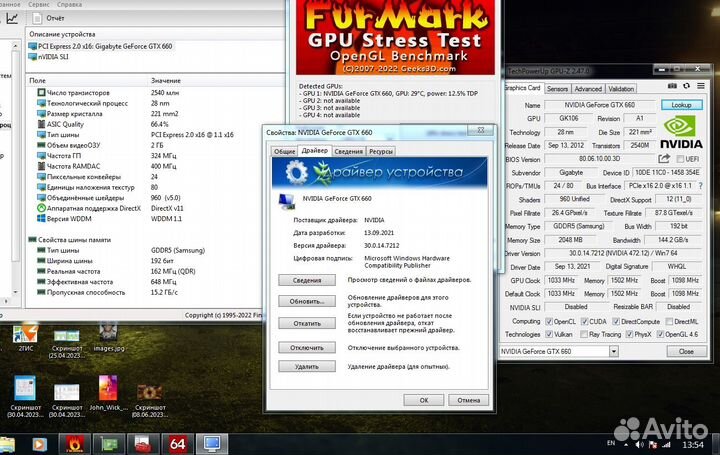Open Ресурсы tab in driver properties
The width and height of the screenshot is (720, 455).
pyautogui.click(x=381, y=152)
